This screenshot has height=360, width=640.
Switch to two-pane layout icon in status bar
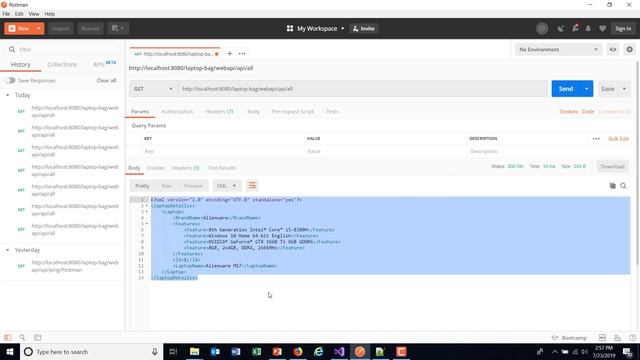click(602, 338)
